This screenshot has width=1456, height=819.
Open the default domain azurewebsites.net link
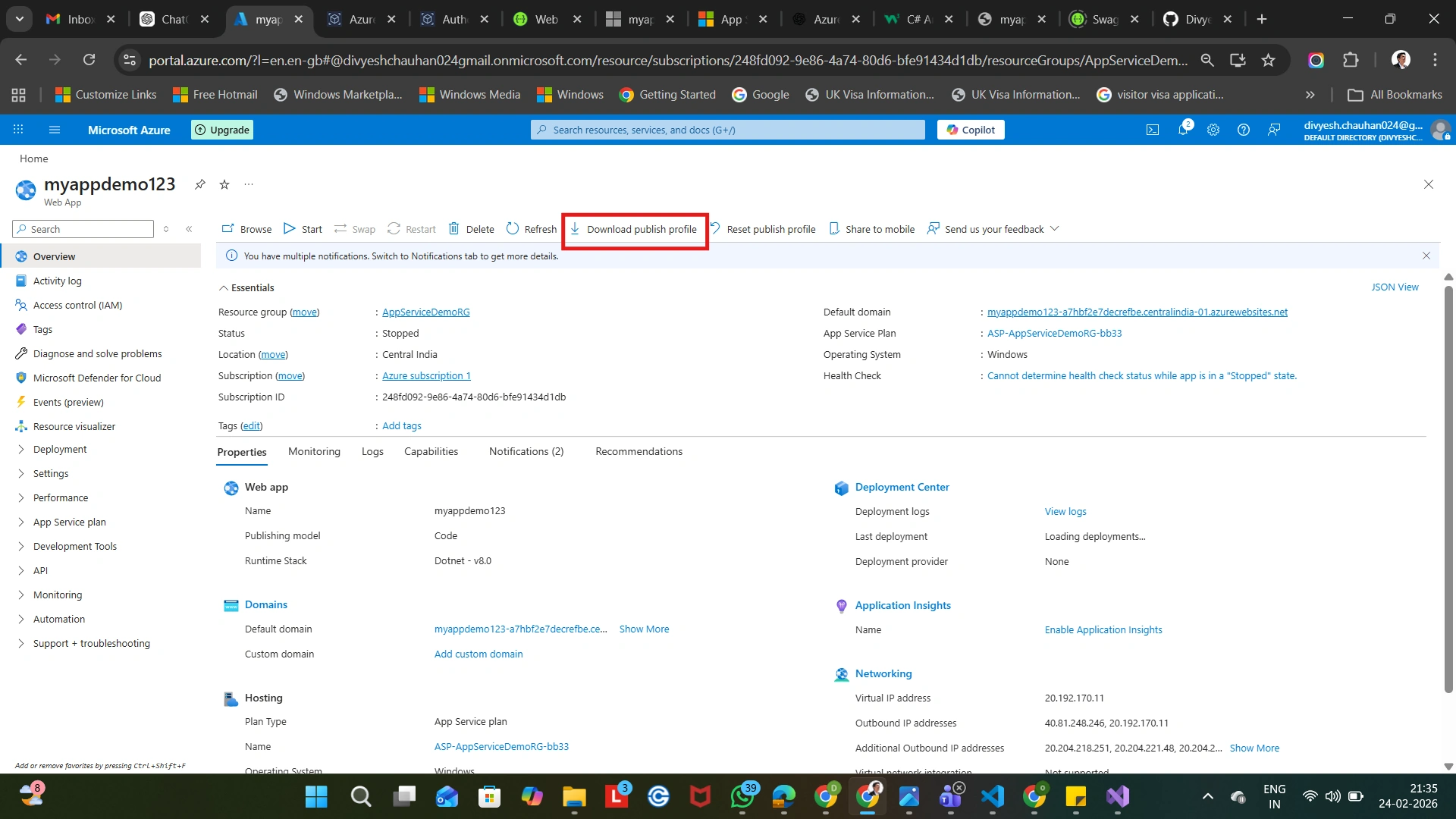pos(1137,312)
